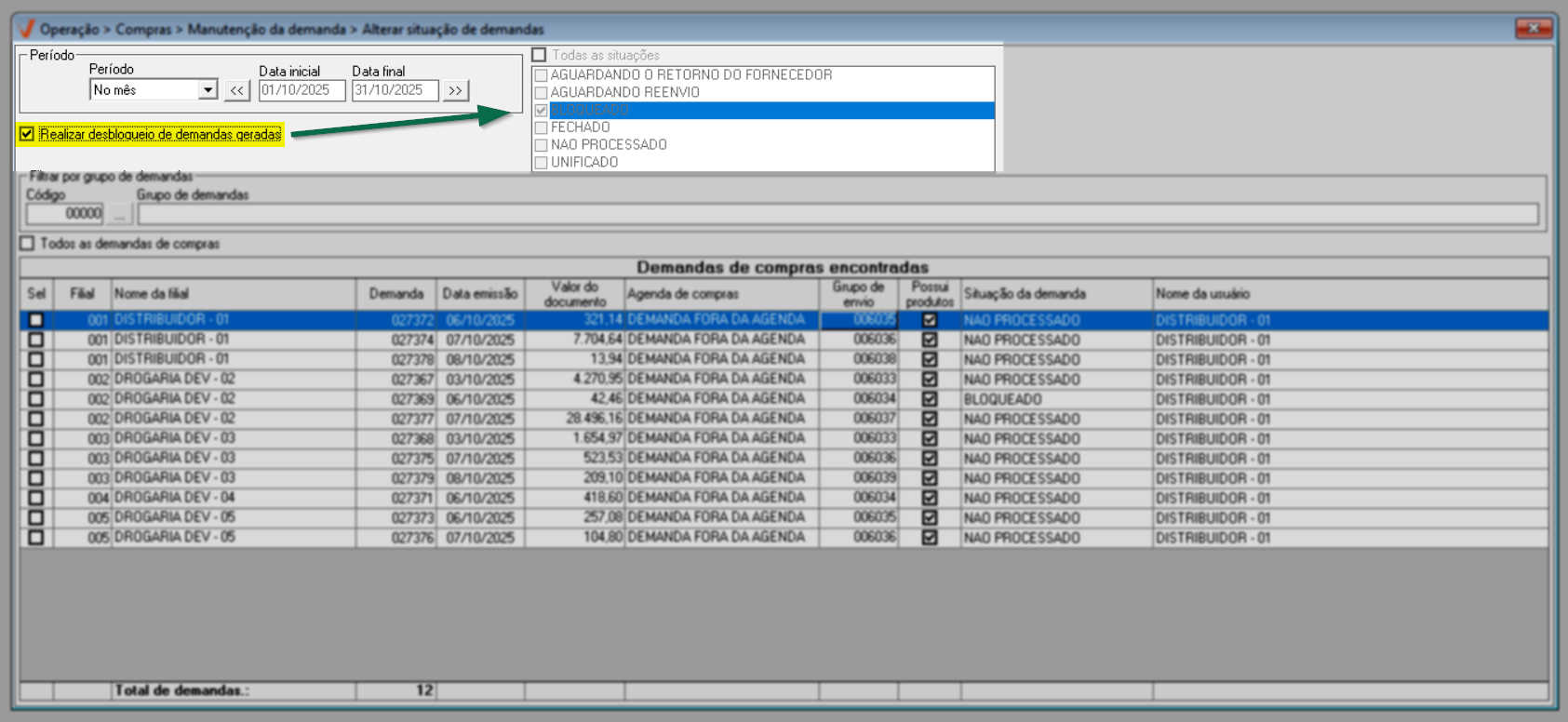Select Sel checkbox for demand 027368
1568x722 pixels.
[36, 438]
